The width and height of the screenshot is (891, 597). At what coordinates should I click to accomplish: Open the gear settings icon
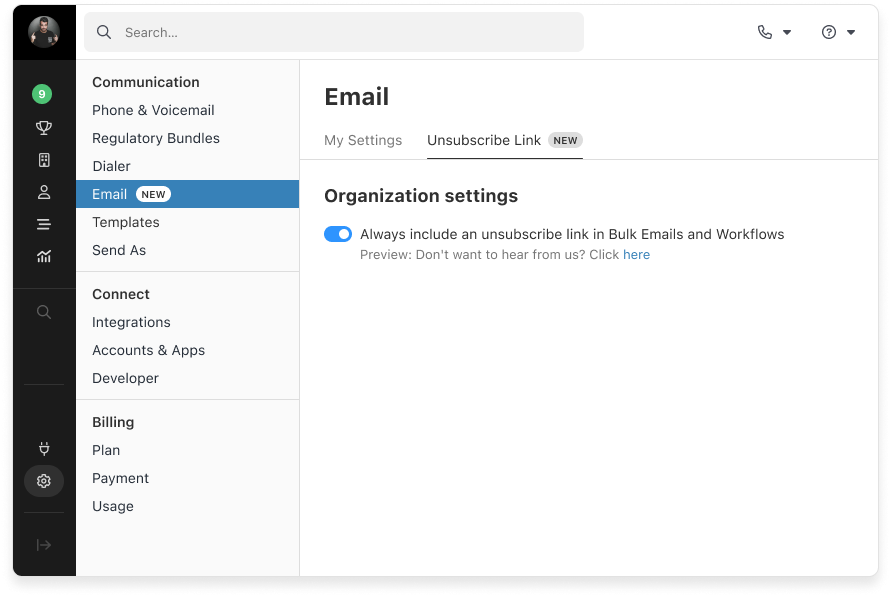click(x=44, y=481)
